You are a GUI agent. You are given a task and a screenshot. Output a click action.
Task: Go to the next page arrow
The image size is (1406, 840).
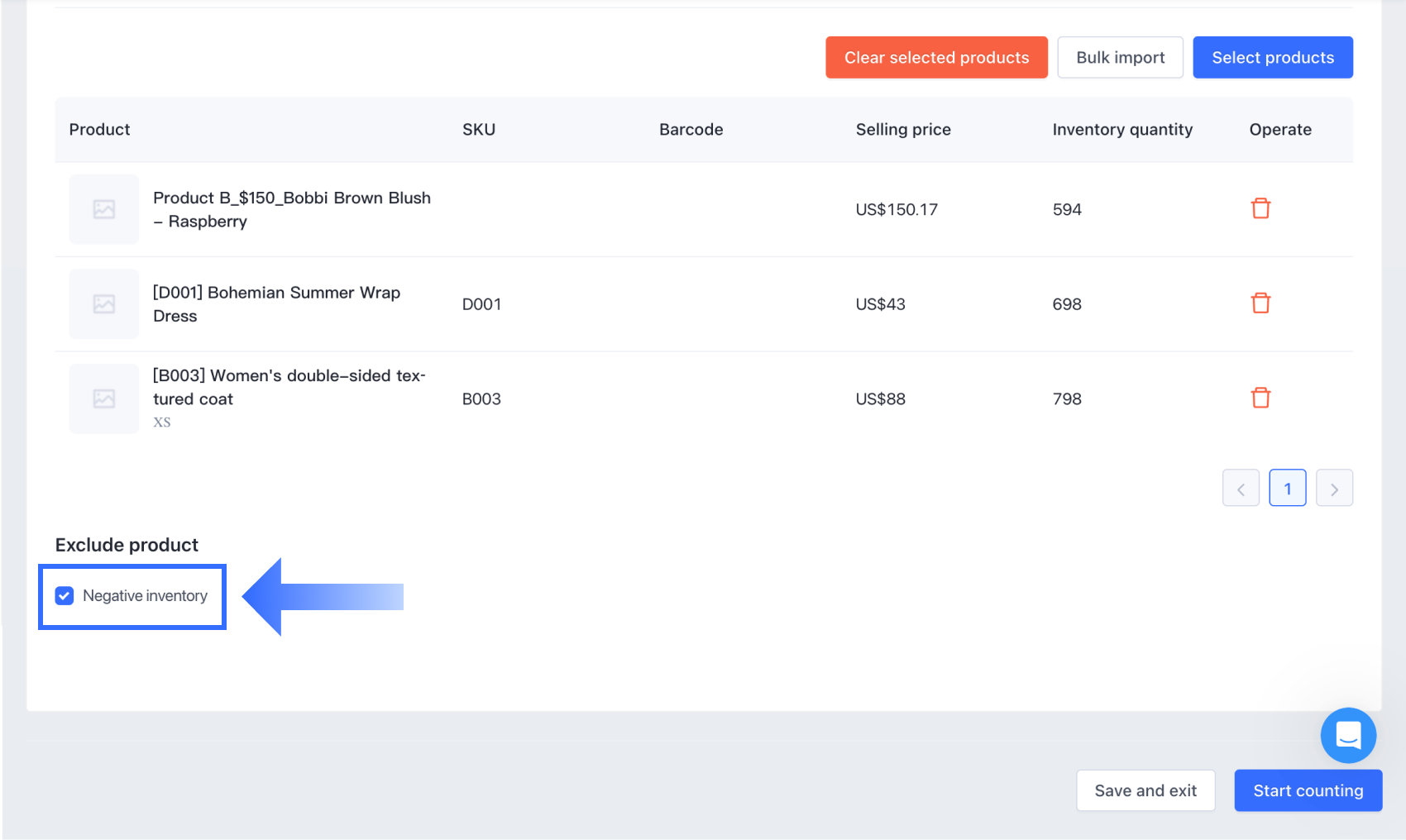pyautogui.click(x=1334, y=489)
